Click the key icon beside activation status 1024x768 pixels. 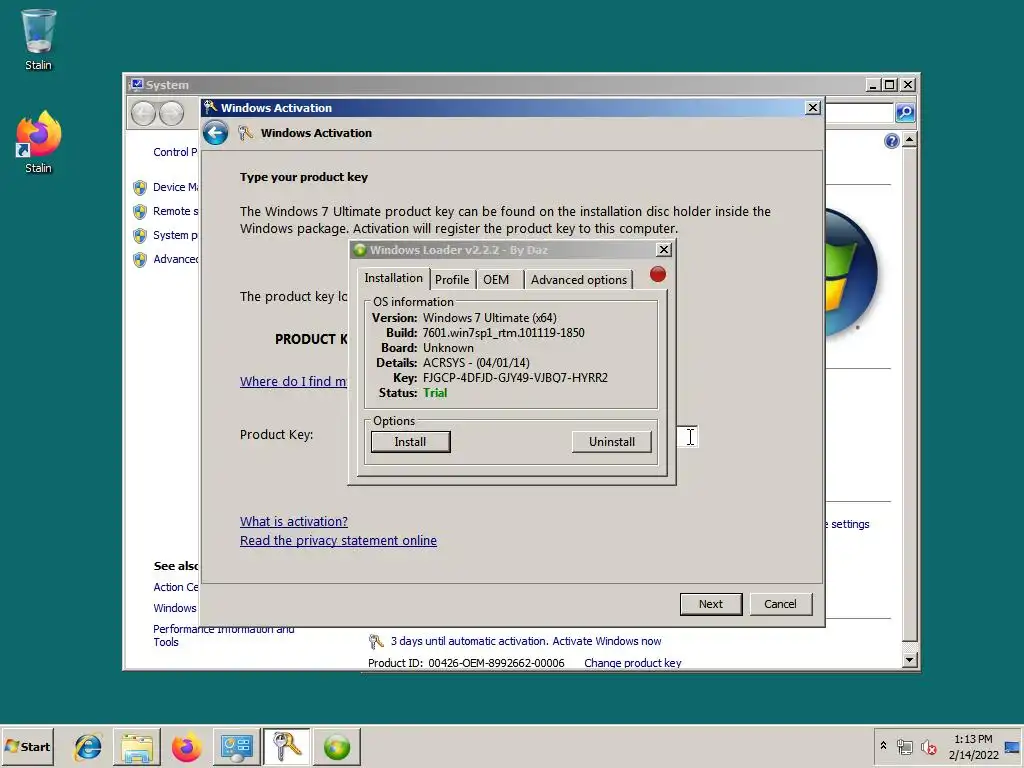(376, 642)
